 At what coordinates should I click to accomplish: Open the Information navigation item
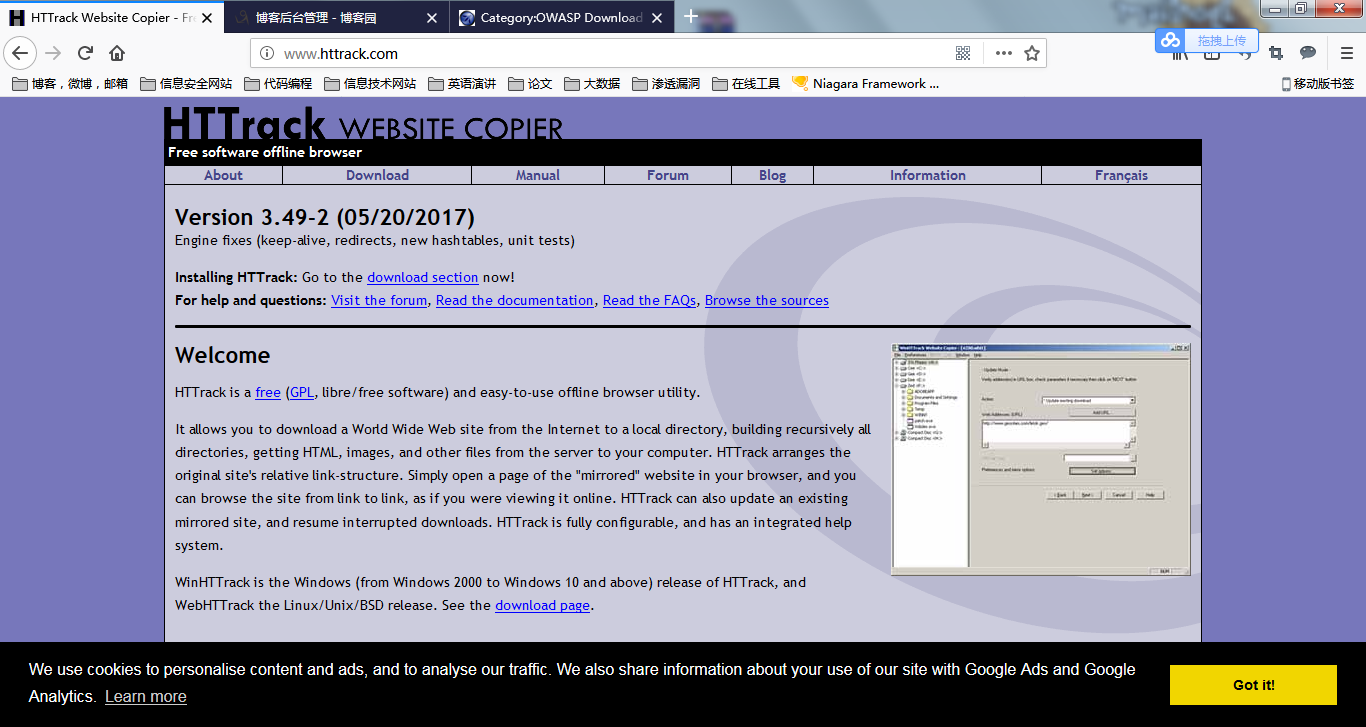coord(928,175)
